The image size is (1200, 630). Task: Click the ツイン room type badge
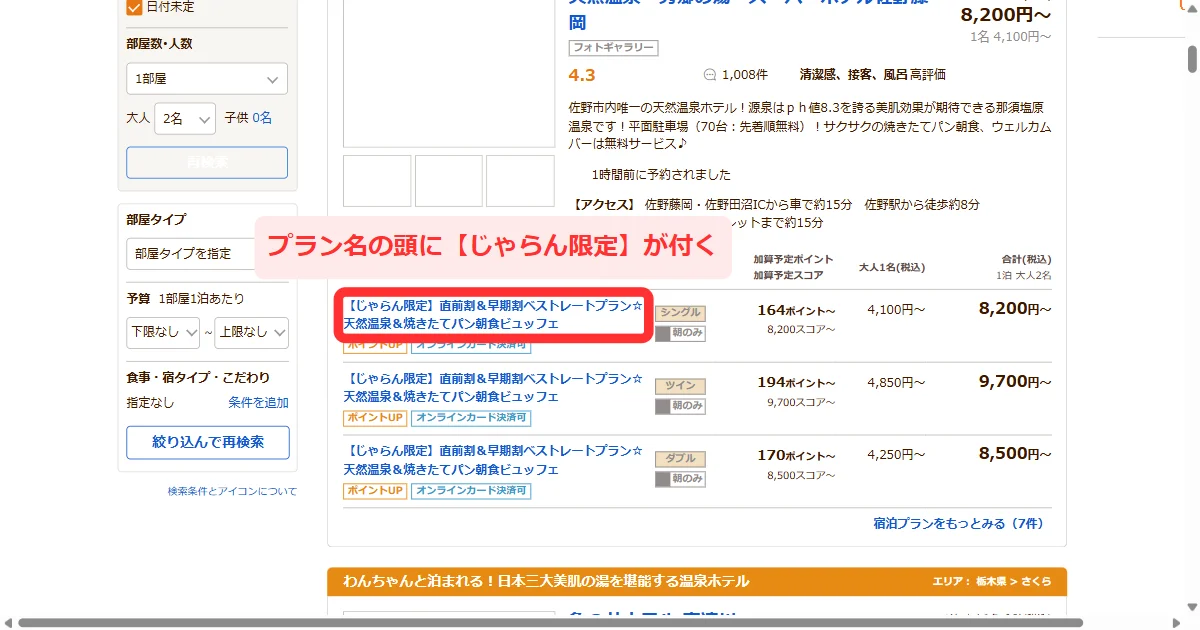click(x=680, y=385)
